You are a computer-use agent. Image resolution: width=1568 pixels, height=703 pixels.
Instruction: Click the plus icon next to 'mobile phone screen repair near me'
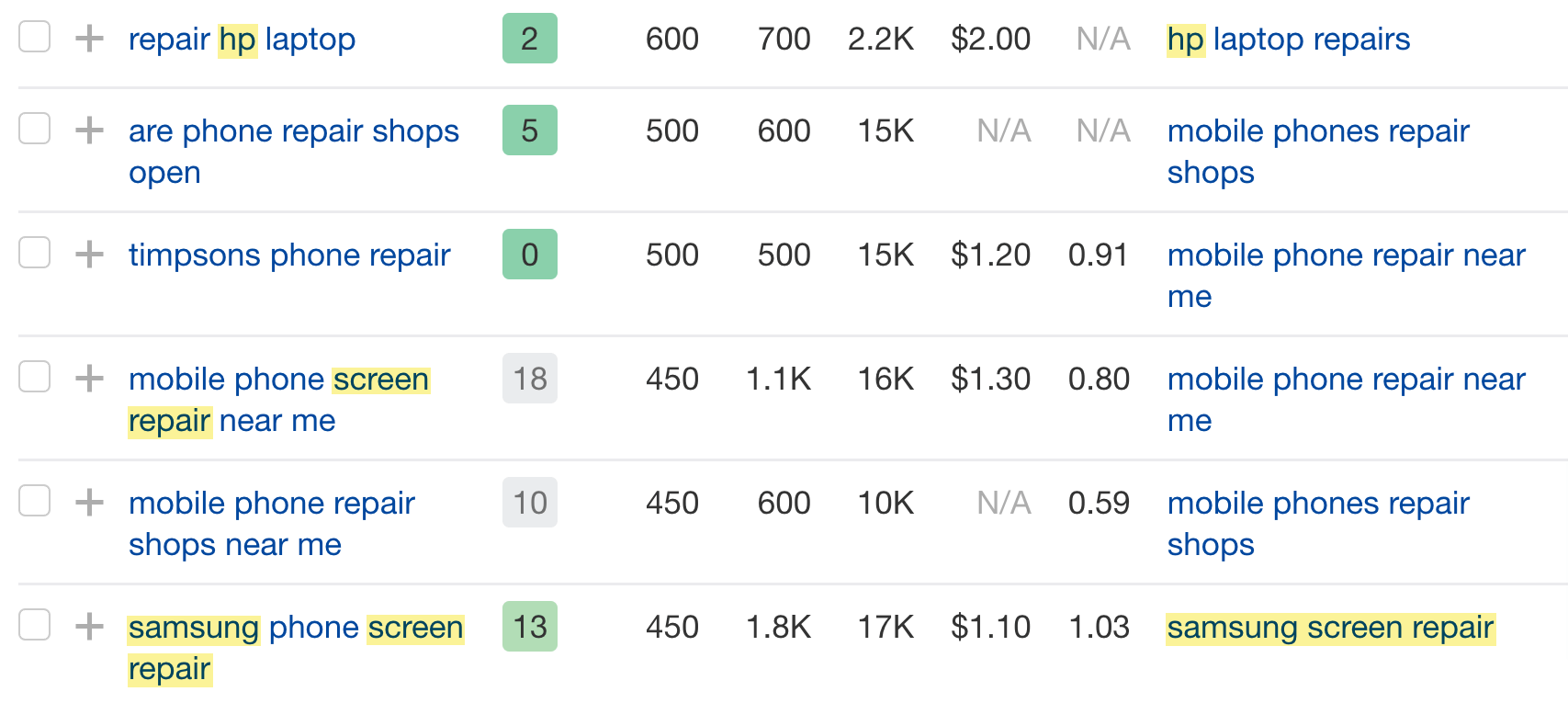pos(89,379)
